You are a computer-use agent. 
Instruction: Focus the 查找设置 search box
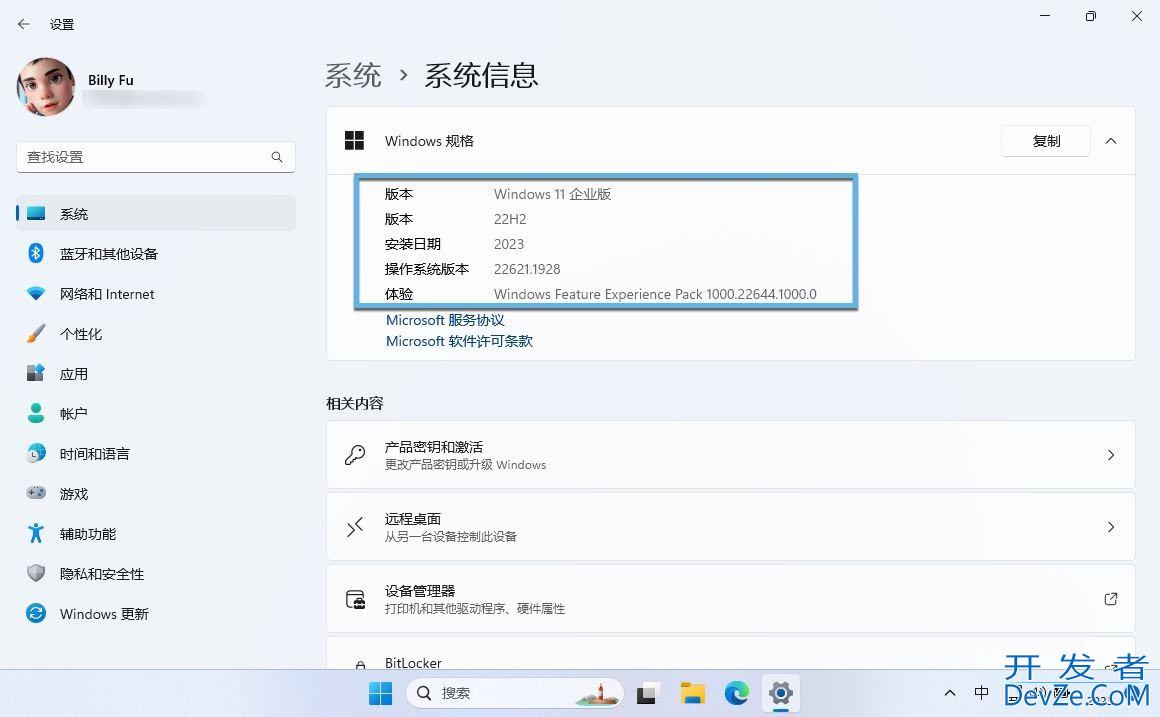pyautogui.click(x=155, y=157)
